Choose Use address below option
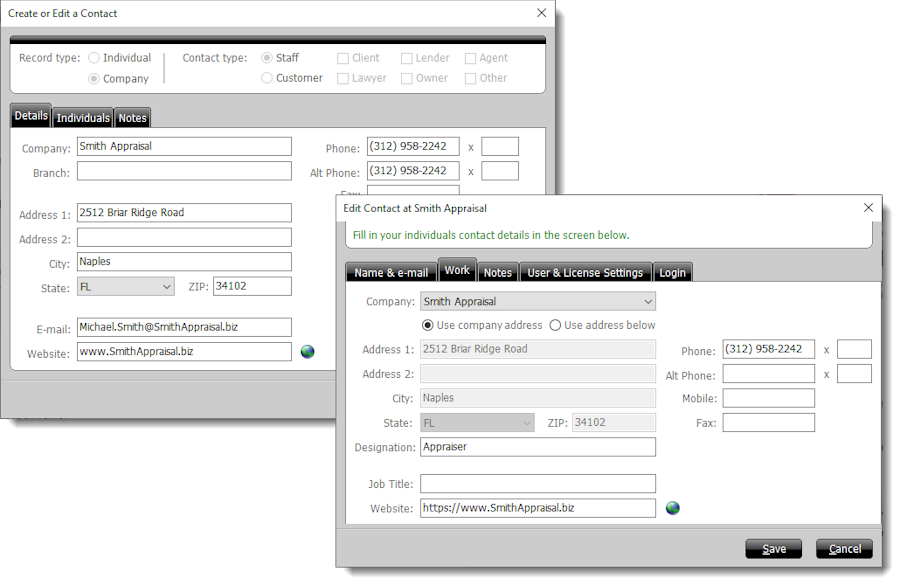The width and height of the screenshot is (900, 585). coord(555,326)
